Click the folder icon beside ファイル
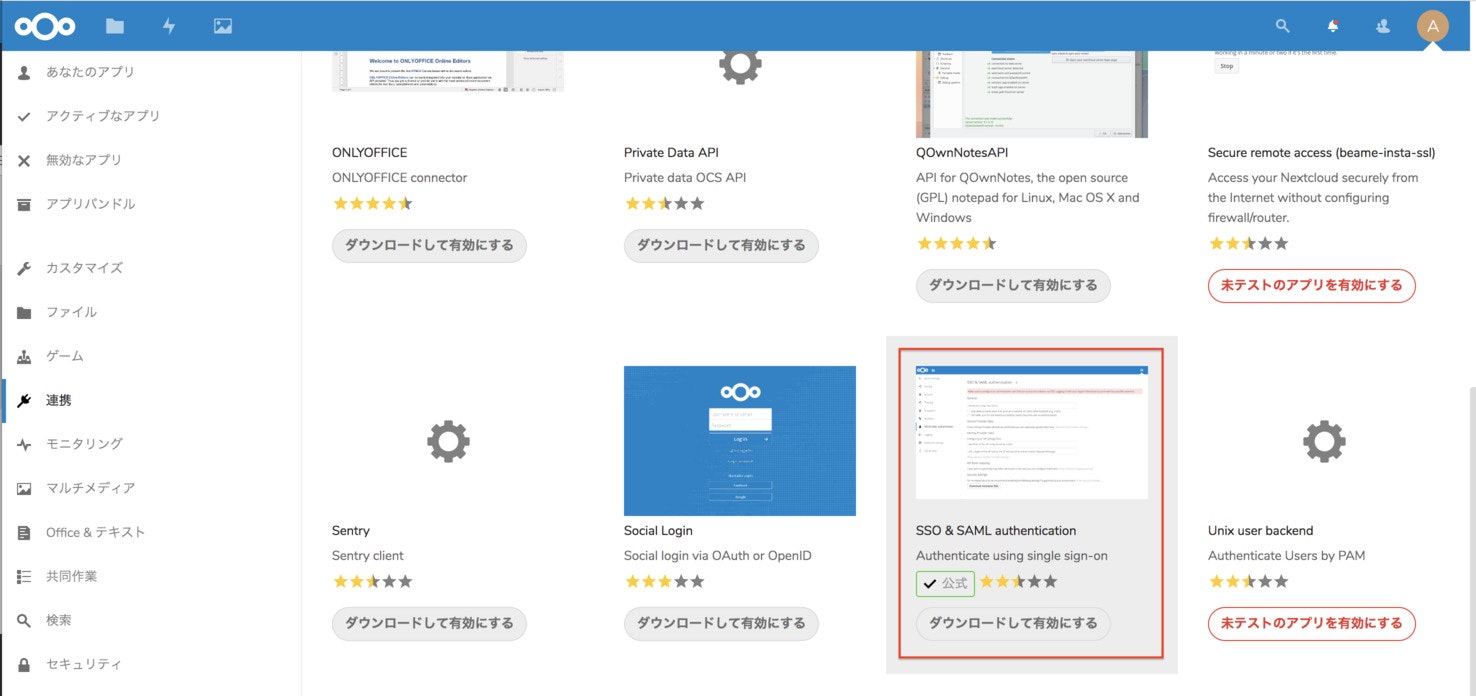Image resolution: width=1476 pixels, height=696 pixels. [x=24, y=312]
